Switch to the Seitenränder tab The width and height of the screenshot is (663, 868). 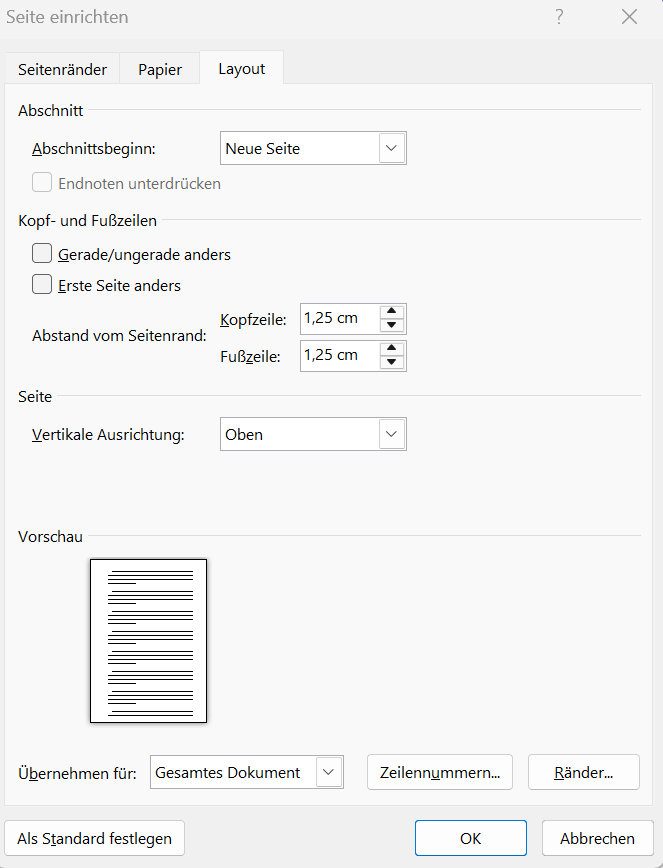(x=62, y=69)
